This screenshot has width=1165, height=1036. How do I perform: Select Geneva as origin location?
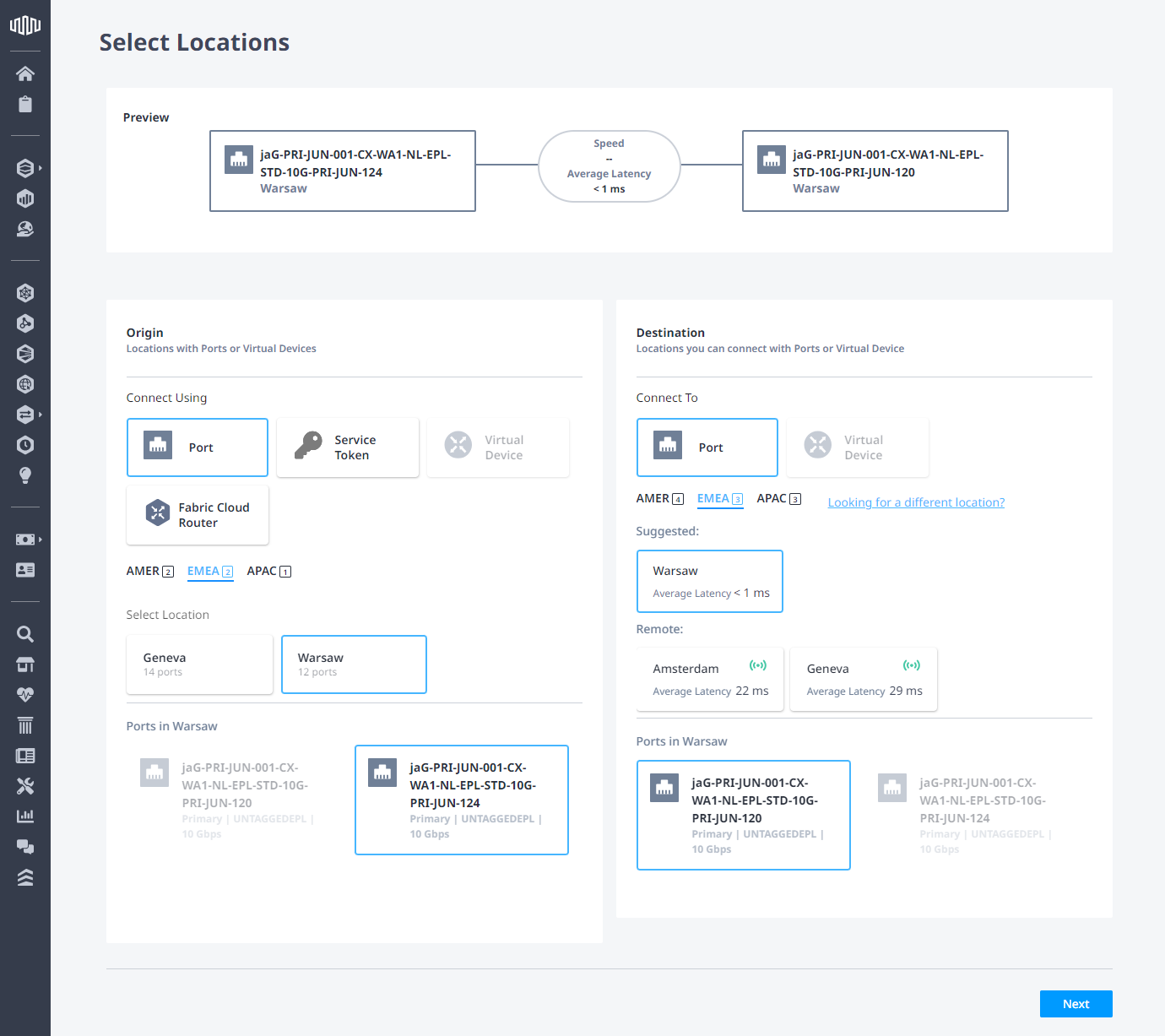point(199,664)
